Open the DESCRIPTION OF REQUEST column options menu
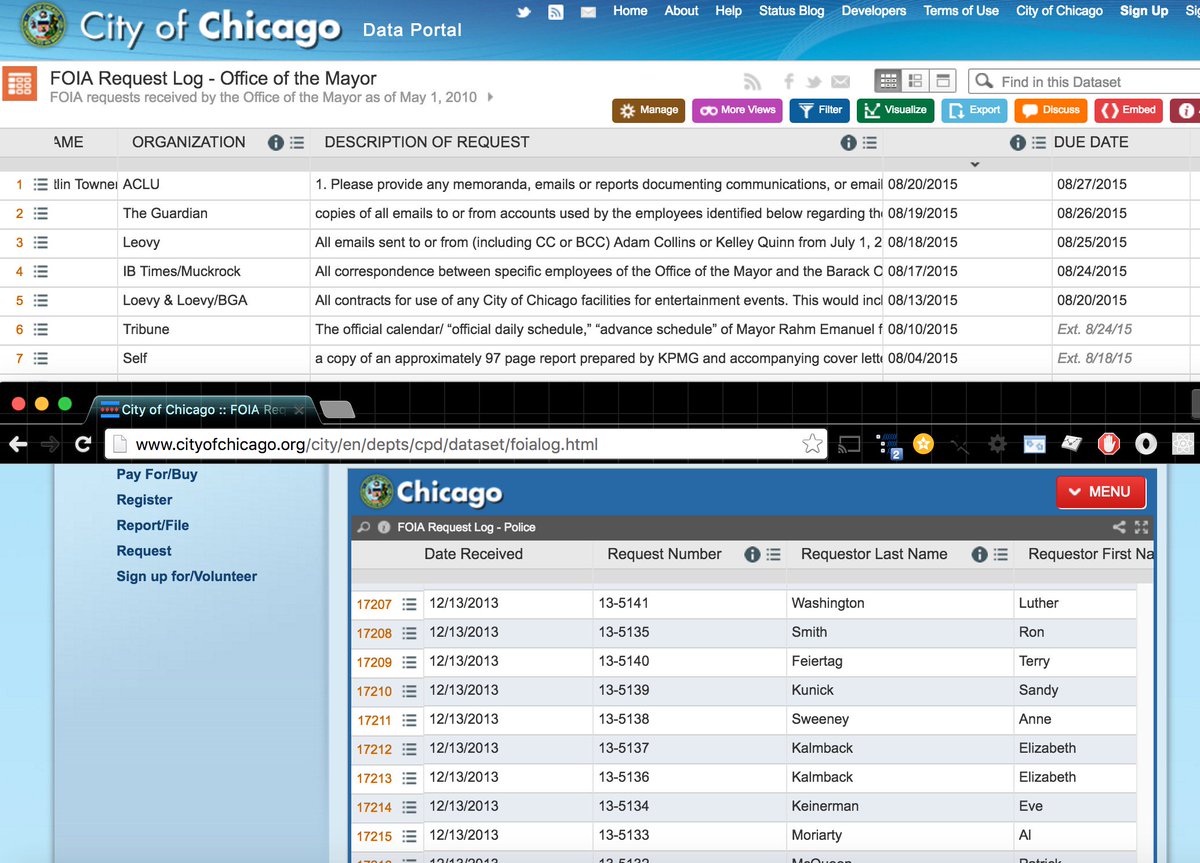This screenshot has height=863, width=1200. [x=869, y=143]
